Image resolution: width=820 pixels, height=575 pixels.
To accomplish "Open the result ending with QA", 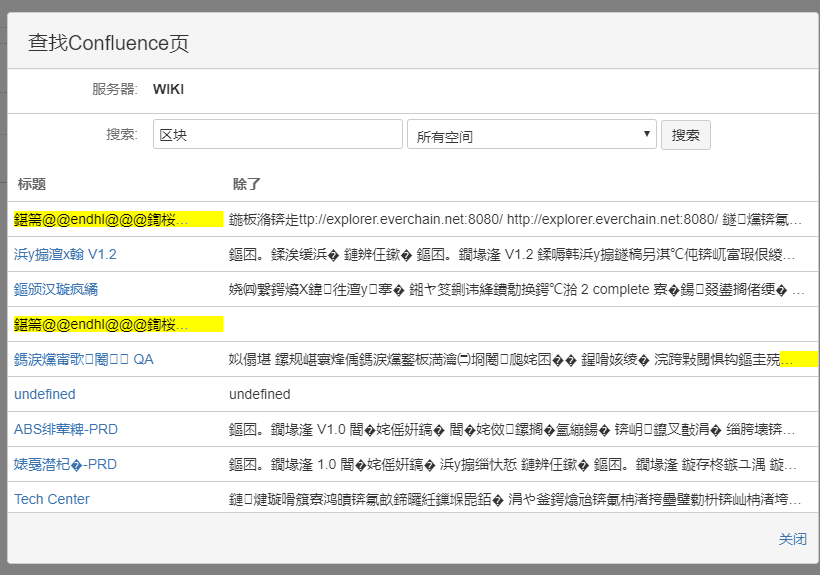I will coord(84,360).
